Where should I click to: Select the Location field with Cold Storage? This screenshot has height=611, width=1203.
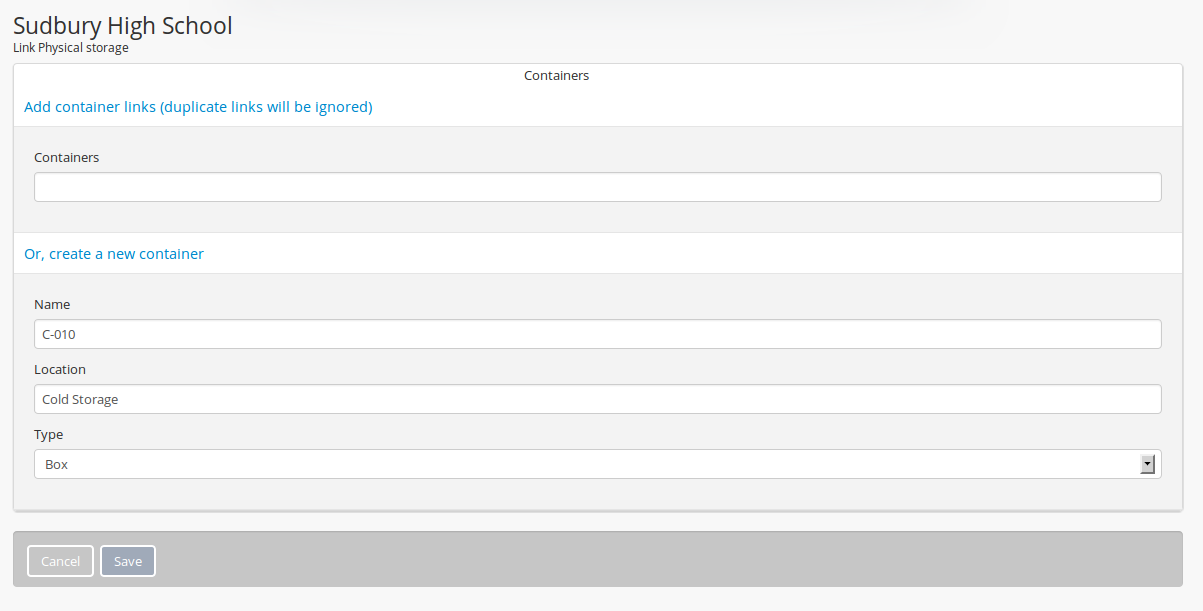pyautogui.click(x=597, y=399)
